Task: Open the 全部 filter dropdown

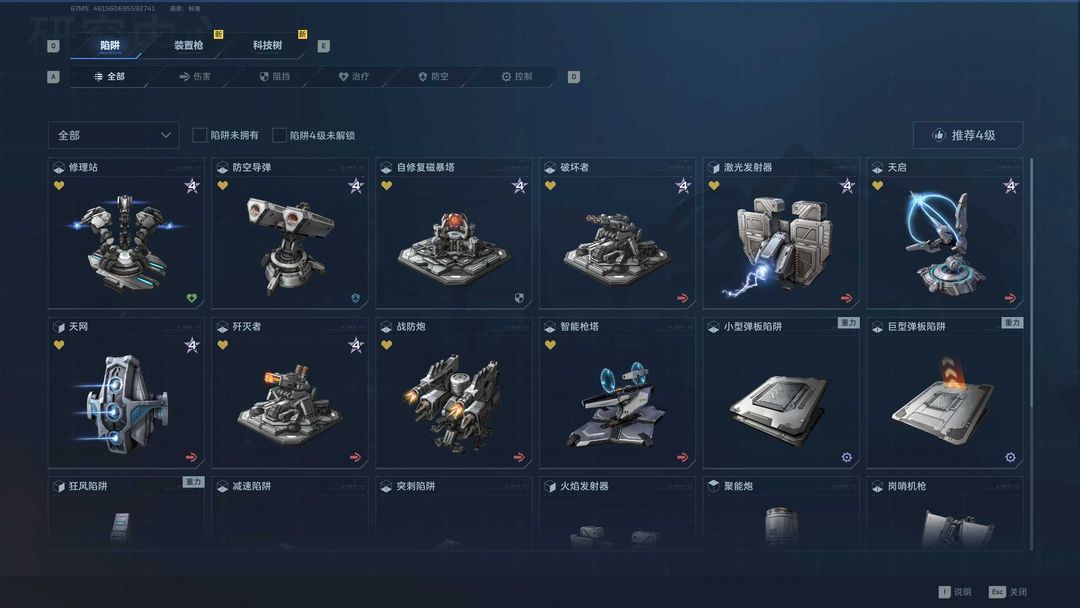Action: (x=114, y=136)
